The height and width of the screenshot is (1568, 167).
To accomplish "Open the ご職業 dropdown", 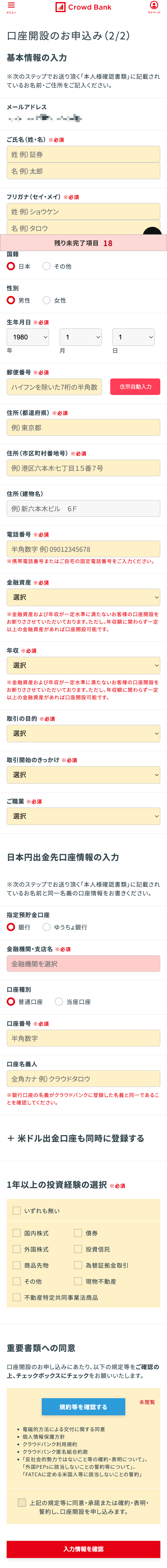I will (83, 816).
